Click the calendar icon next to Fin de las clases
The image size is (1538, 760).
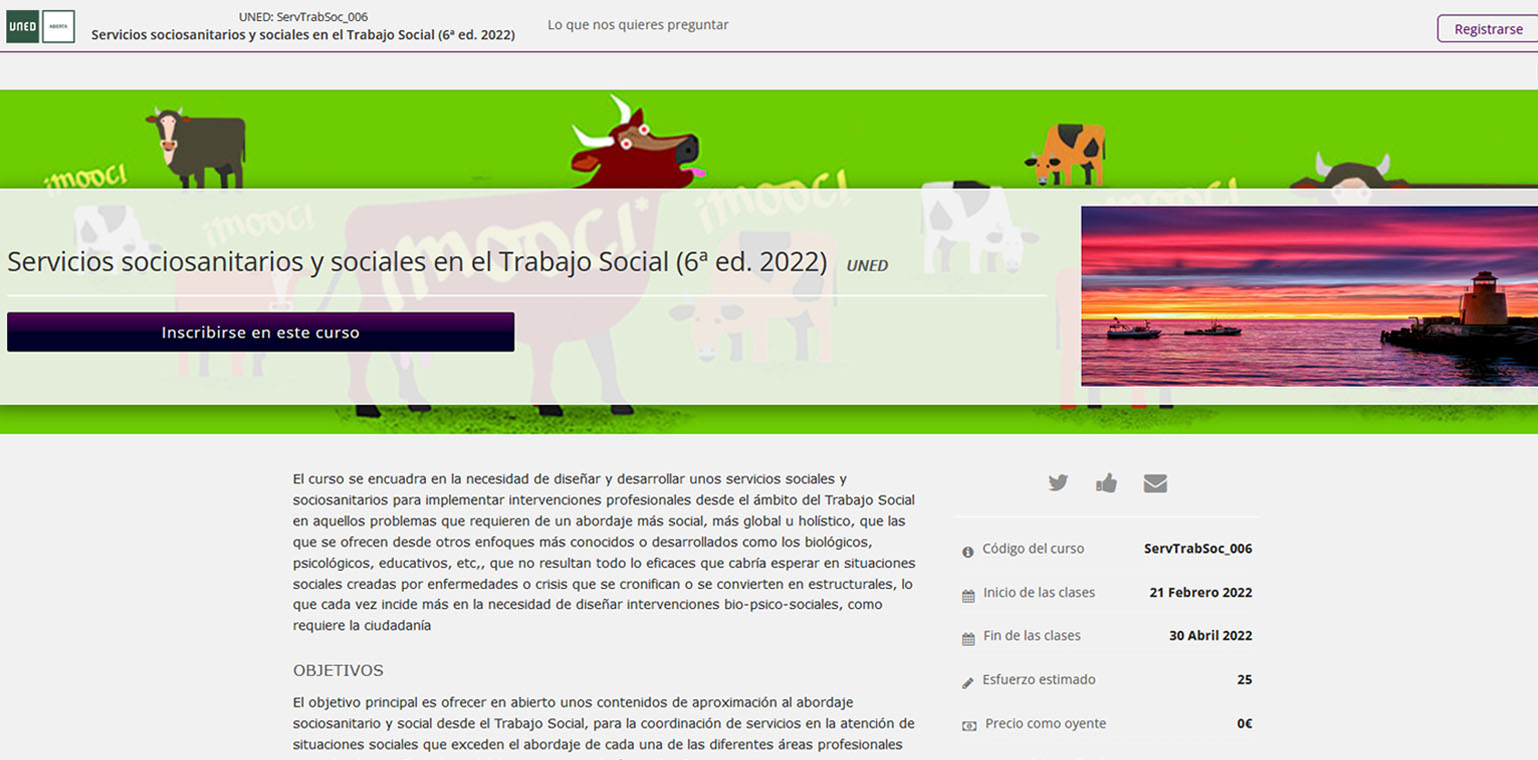pyautogui.click(x=966, y=637)
